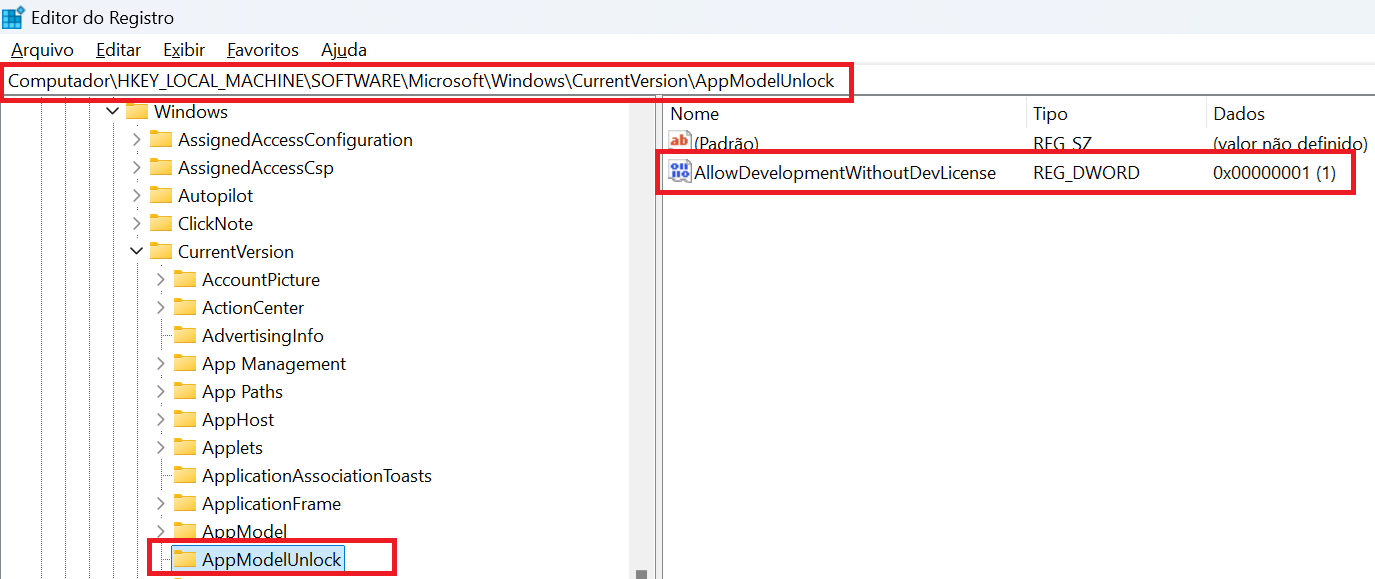The image size is (1375, 579).
Task: Expand the Autopilot key
Action: tap(137, 196)
